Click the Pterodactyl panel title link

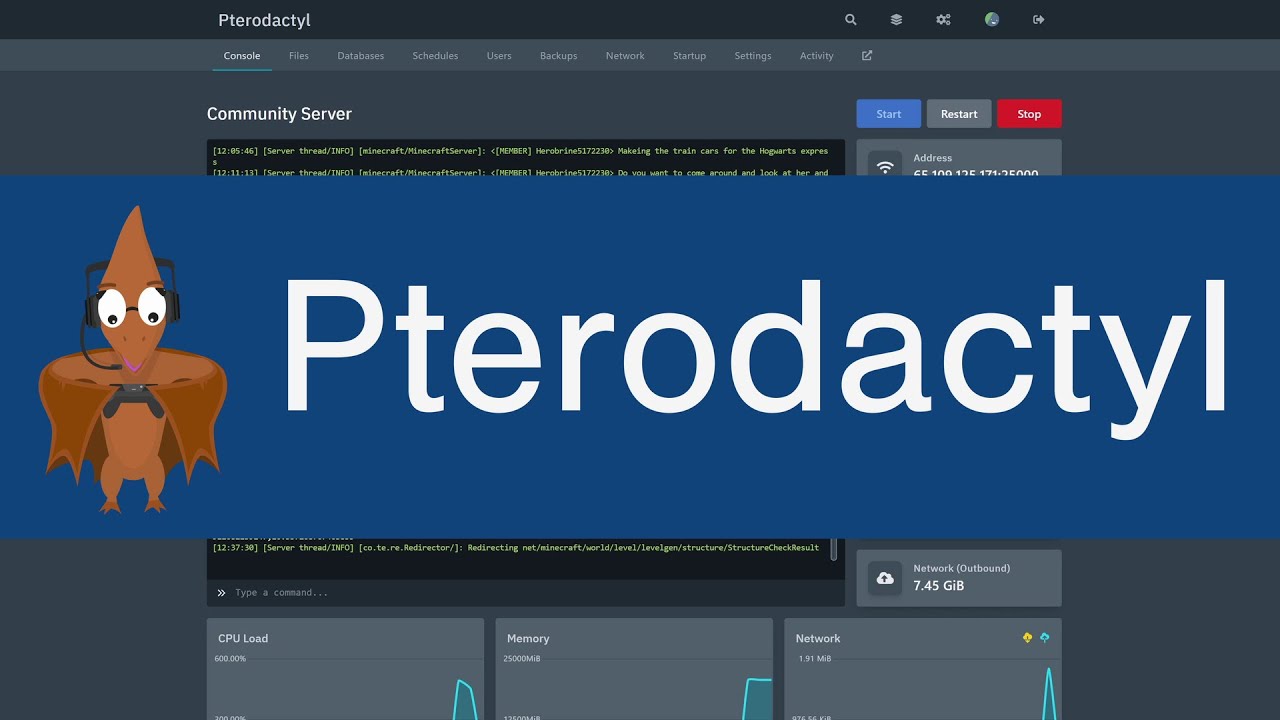click(x=264, y=20)
